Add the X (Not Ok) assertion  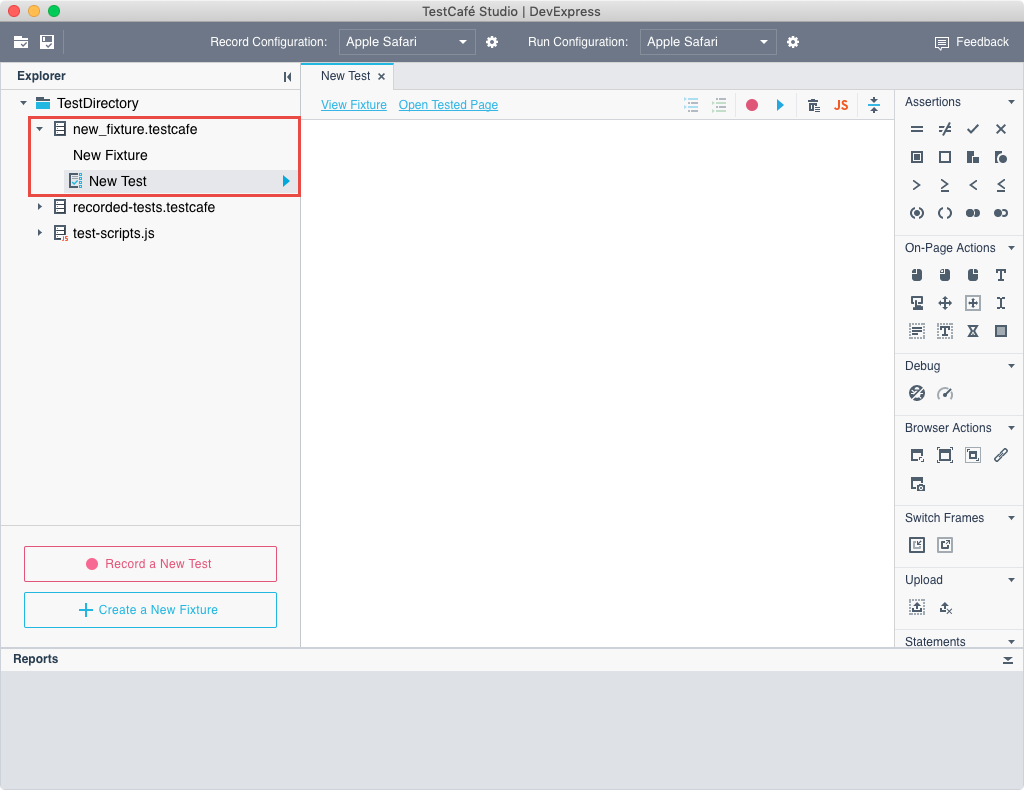click(x=1000, y=129)
